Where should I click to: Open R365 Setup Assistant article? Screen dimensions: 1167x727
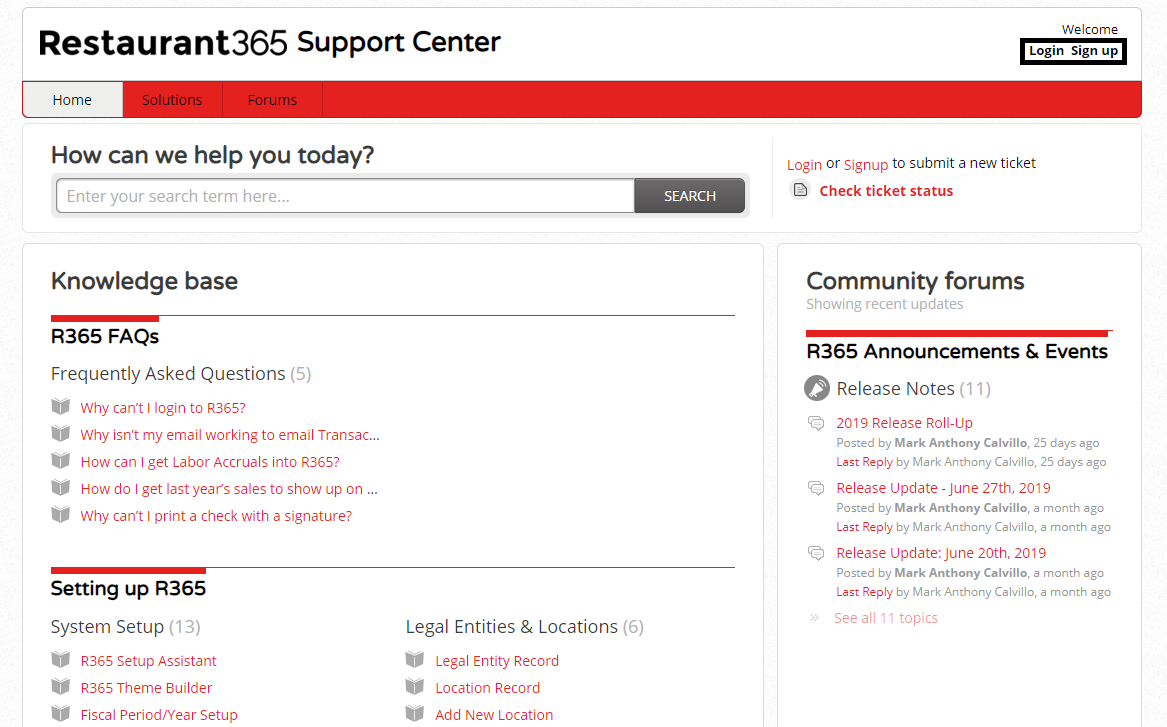(148, 661)
